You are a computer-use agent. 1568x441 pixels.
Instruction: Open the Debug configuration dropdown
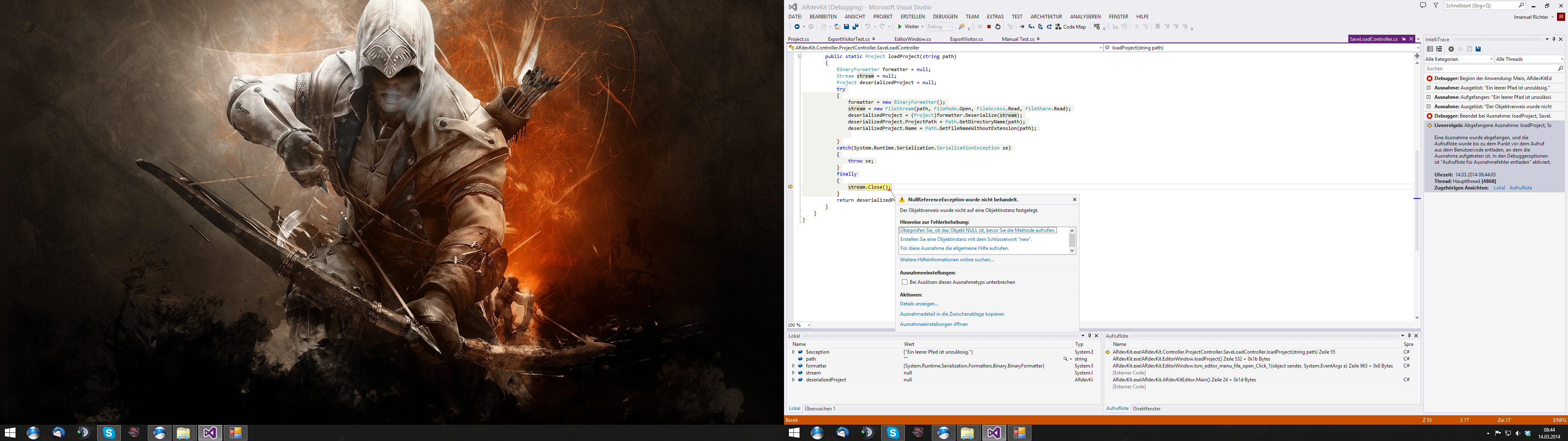939,27
